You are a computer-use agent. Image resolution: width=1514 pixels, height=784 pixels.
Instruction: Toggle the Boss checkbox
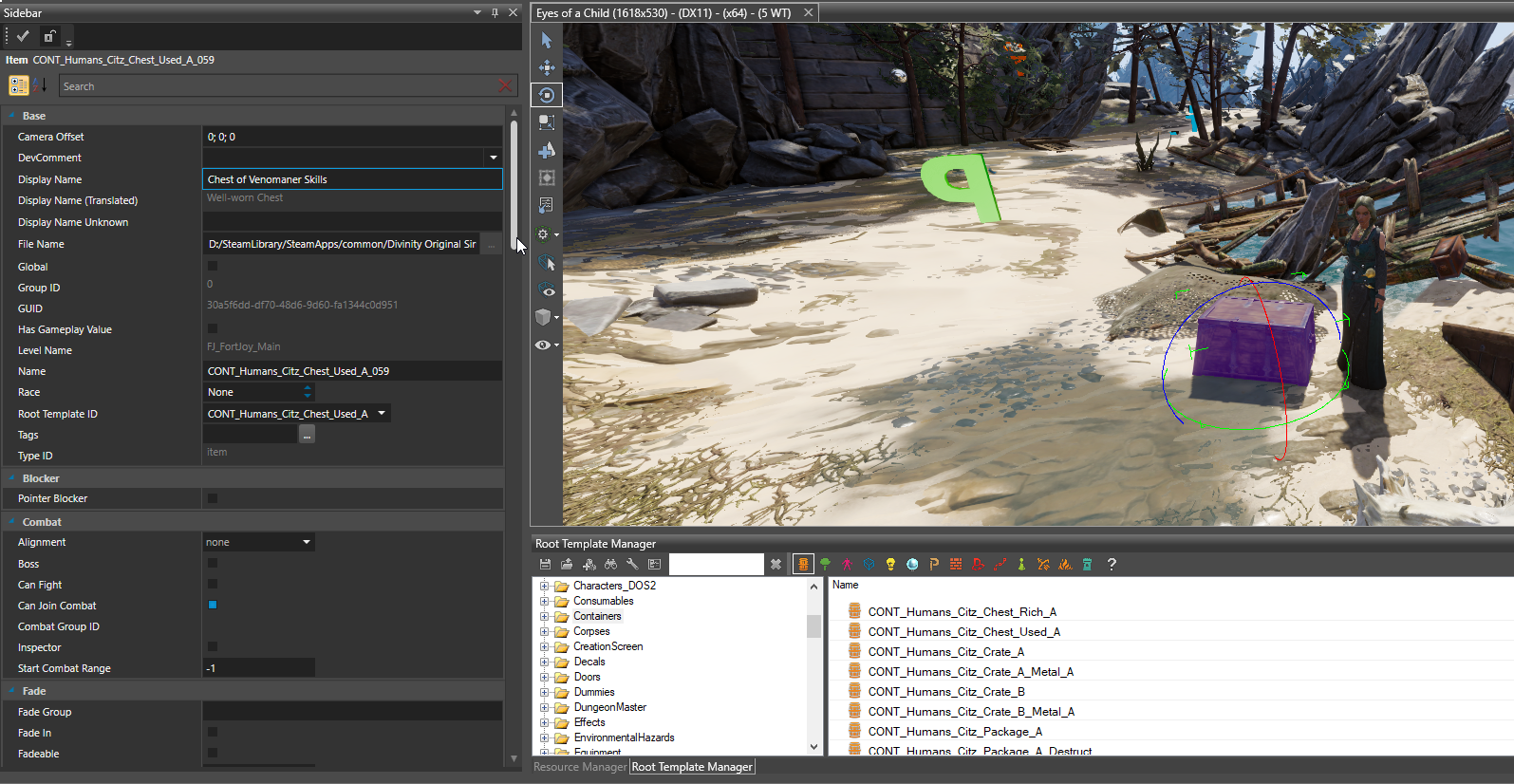click(x=213, y=563)
